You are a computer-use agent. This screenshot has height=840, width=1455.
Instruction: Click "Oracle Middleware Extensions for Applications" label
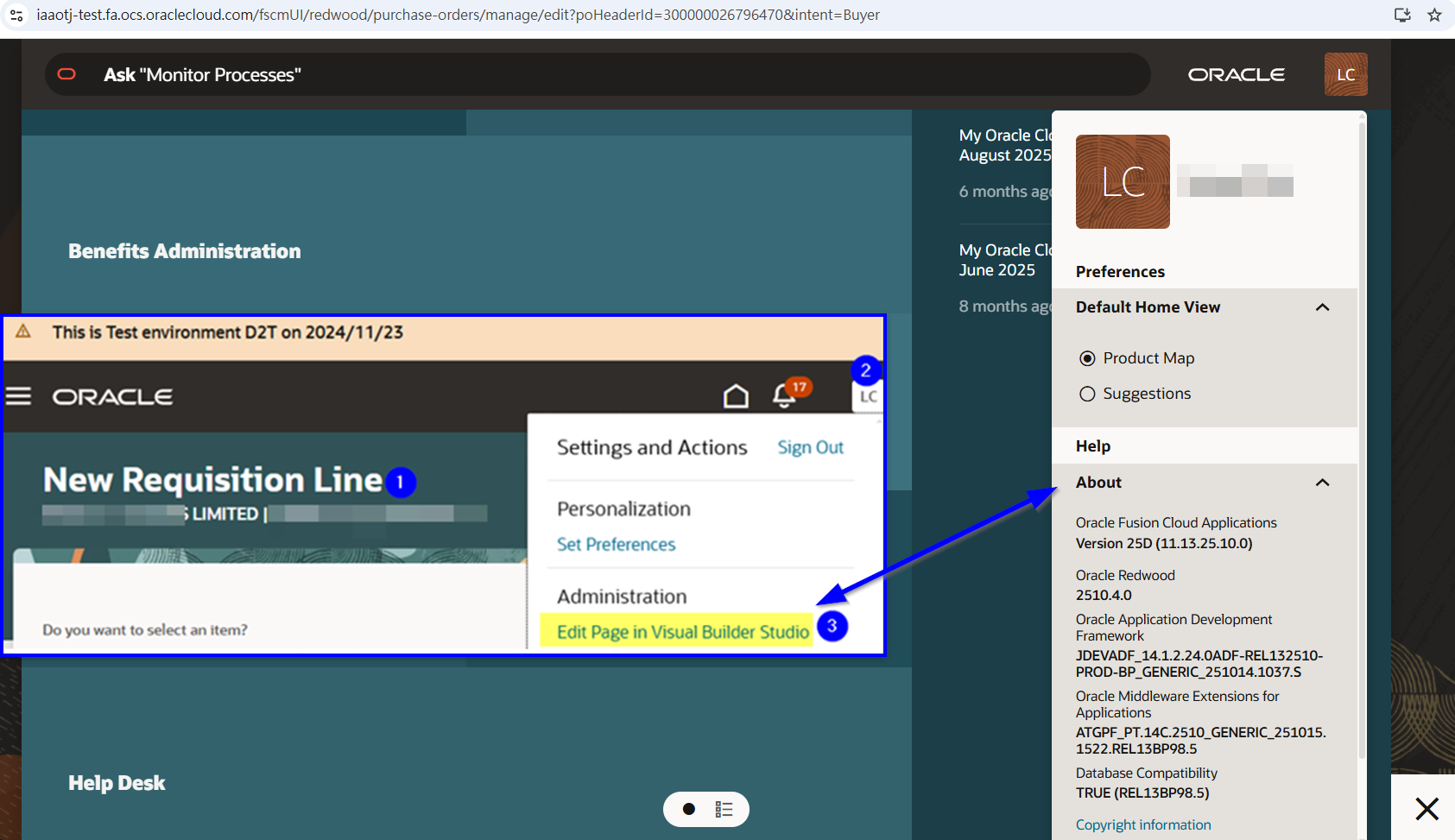click(1178, 704)
